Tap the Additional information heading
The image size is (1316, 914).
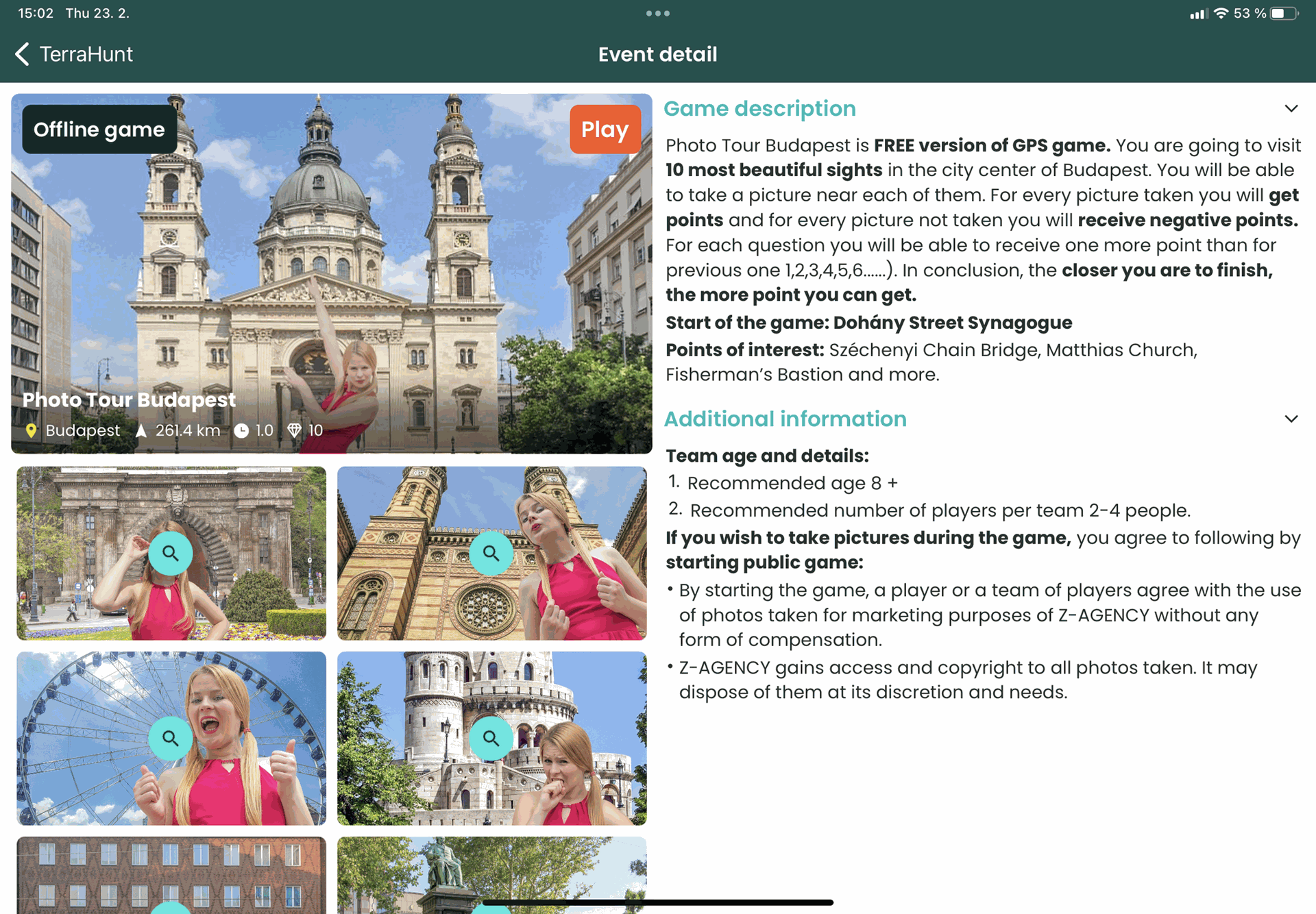click(785, 419)
